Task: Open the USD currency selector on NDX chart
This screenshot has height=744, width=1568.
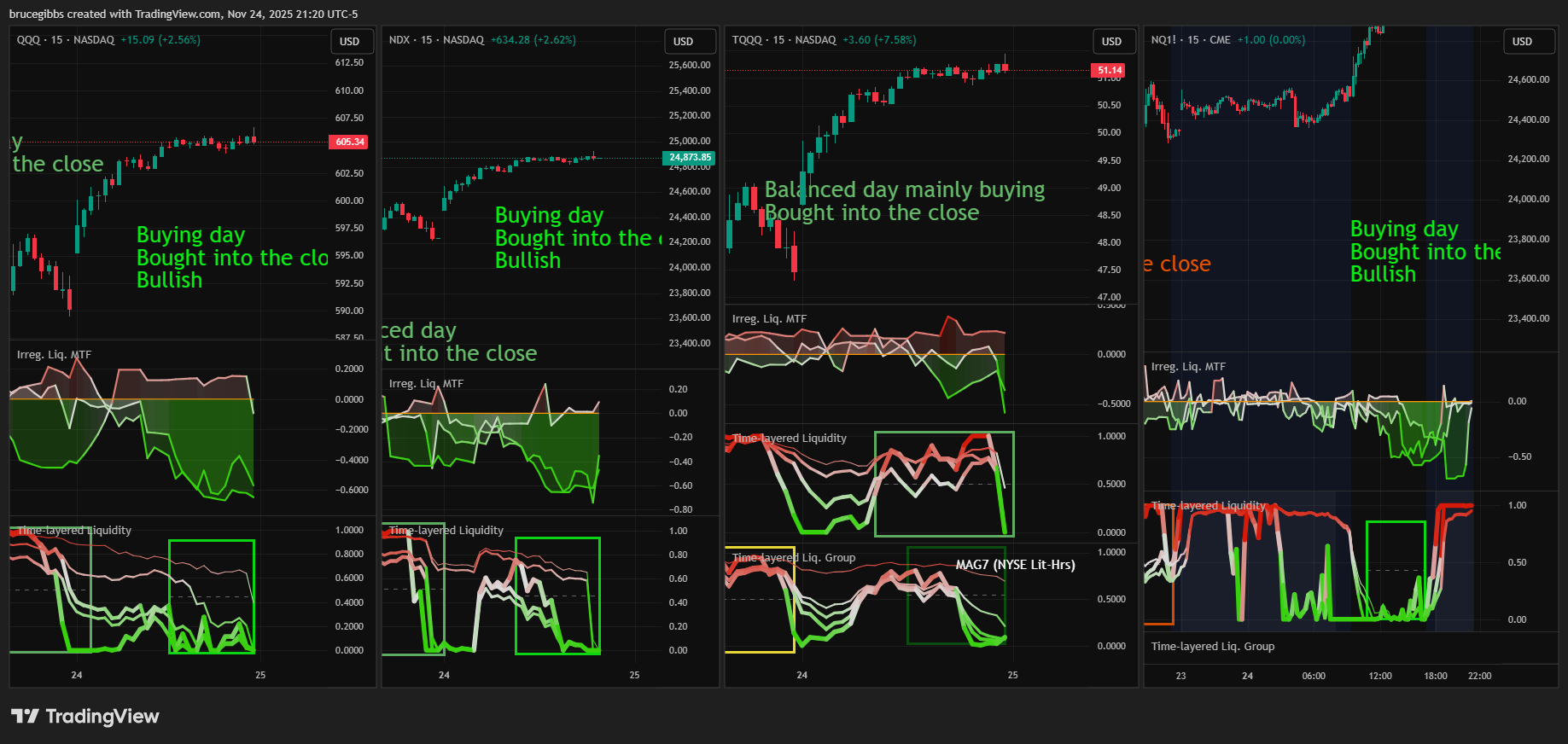Action: (683, 41)
